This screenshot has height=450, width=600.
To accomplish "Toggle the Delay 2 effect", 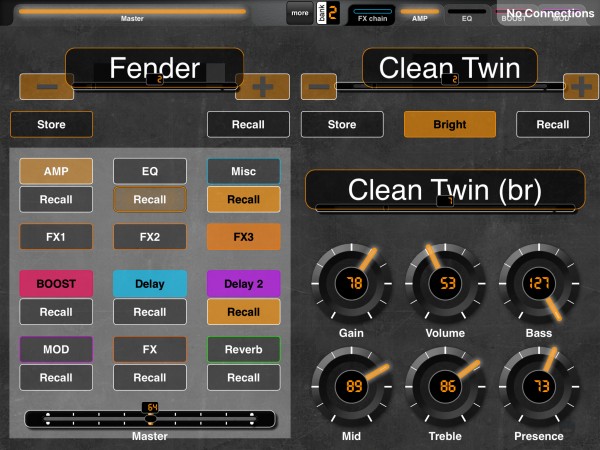I will click(244, 284).
